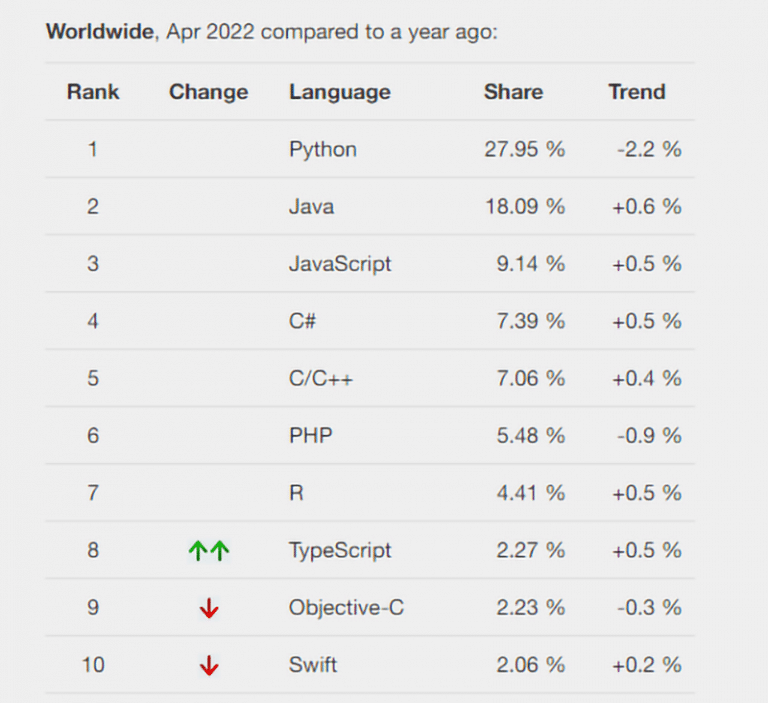768x703 pixels.
Task: Click the -2.2 % trend for Python
Action: (649, 150)
